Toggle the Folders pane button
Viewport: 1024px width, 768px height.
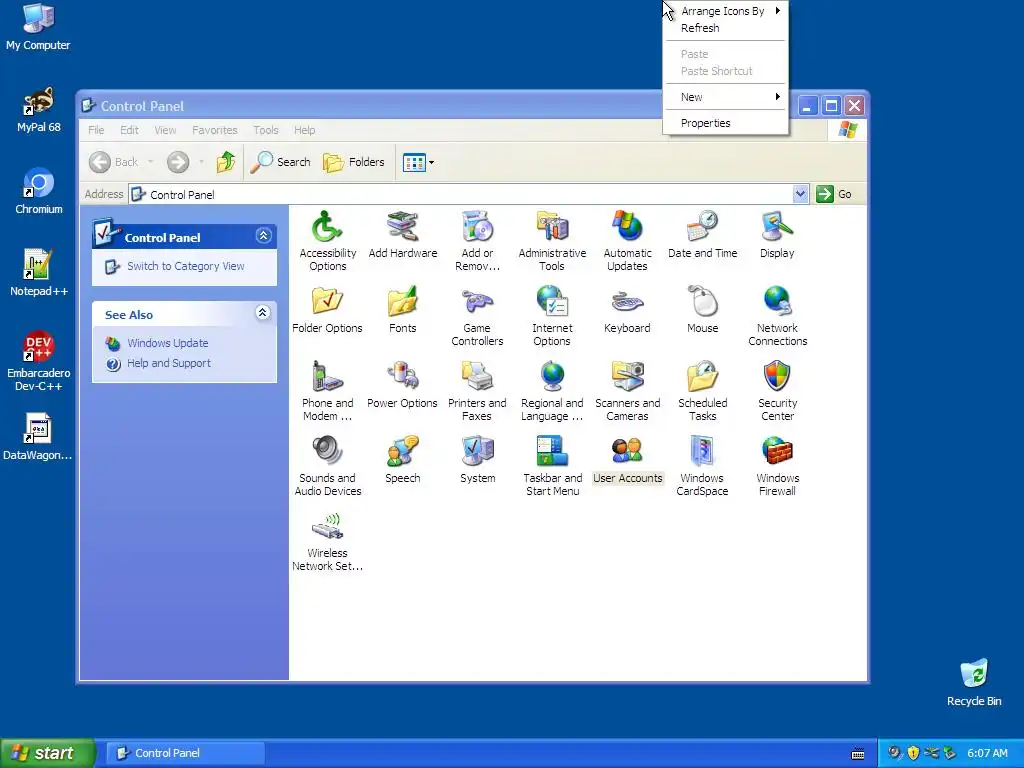(x=353, y=161)
